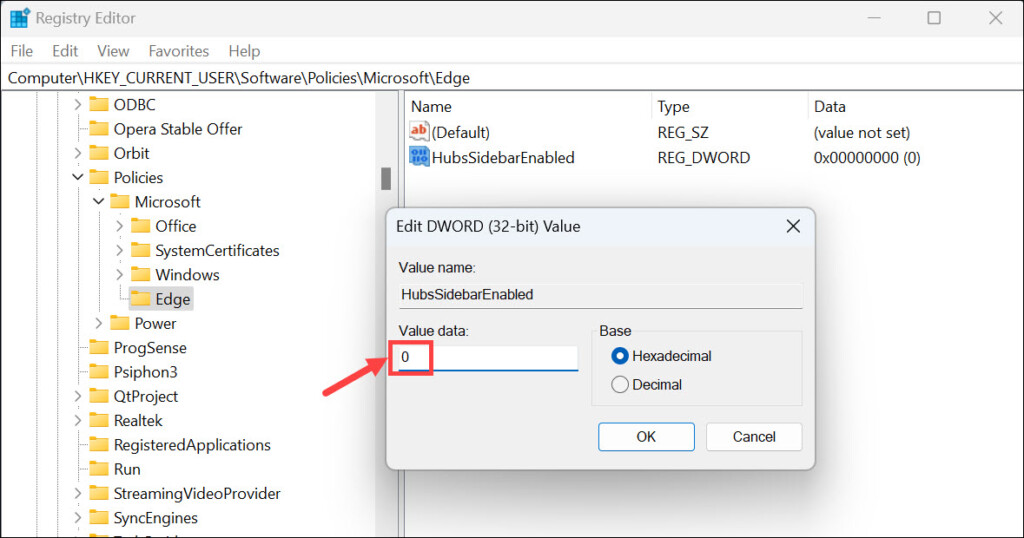Click the RegisteredApplications folder icon
Screen dimensions: 1024x538
99,445
